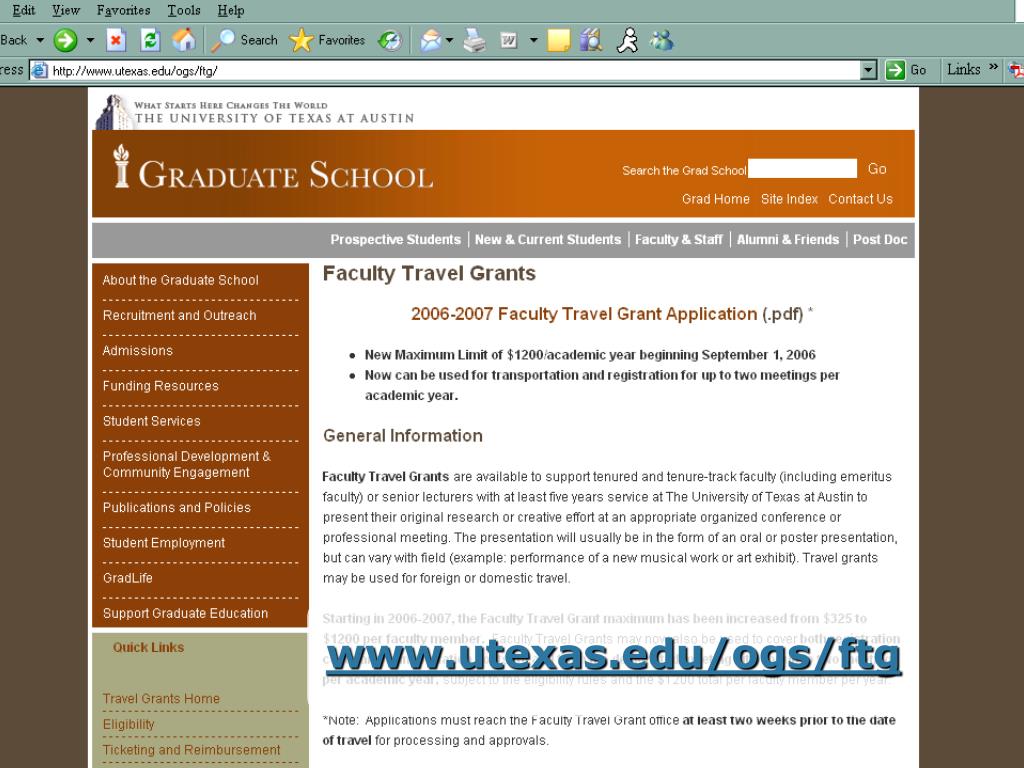
Task: Open Professional Development & Community Engagement link
Action: 186,464
